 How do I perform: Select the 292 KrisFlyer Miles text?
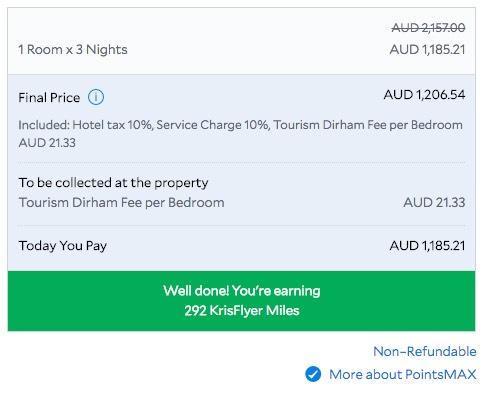click(x=242, y=311)
